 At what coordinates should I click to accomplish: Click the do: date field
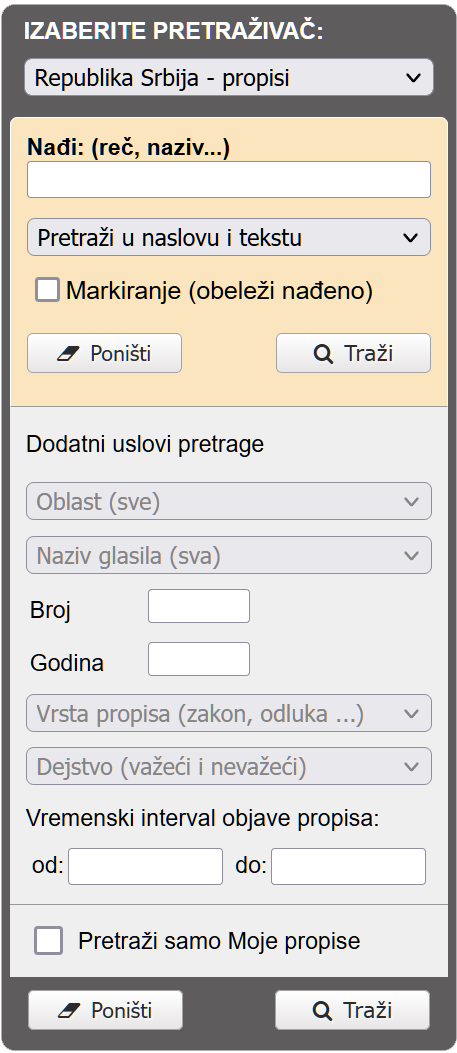tap(348, 866)
